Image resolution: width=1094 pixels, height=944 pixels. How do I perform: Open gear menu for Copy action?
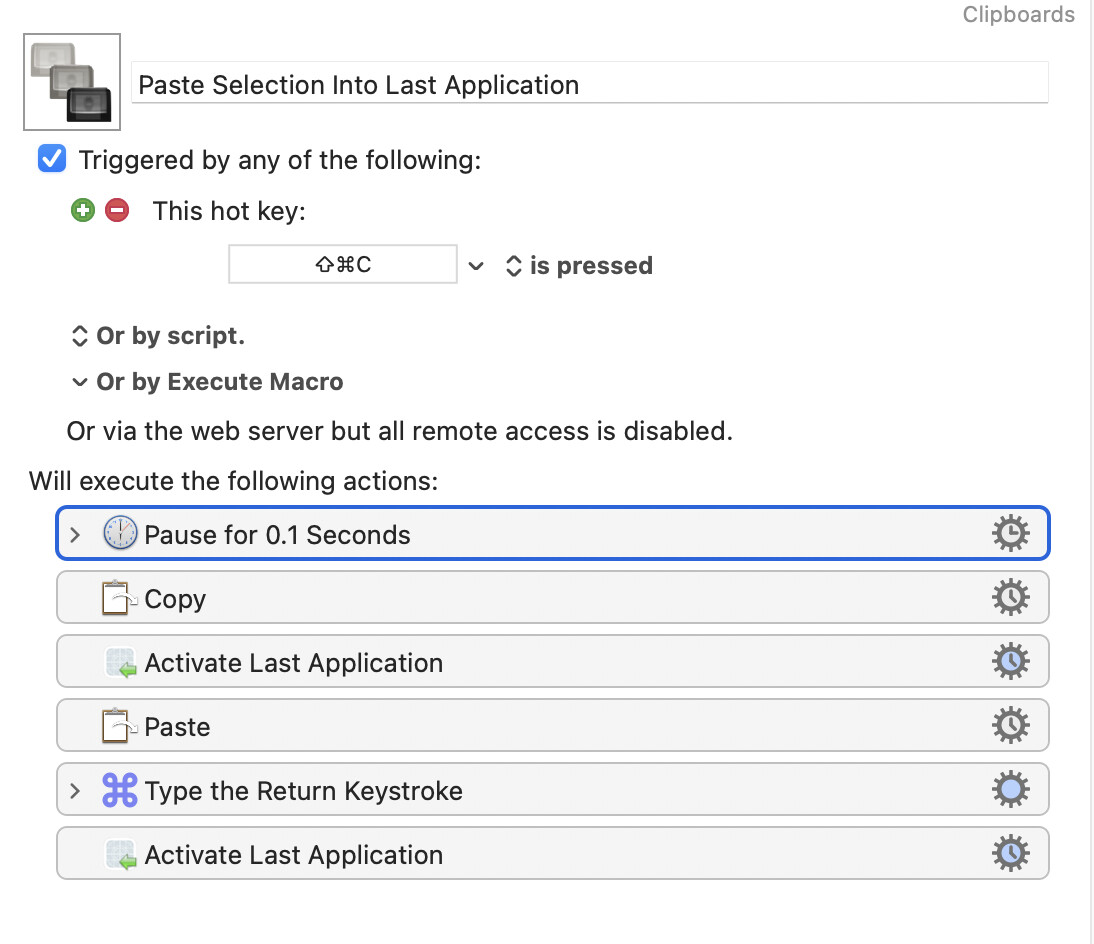point(1010,599)
